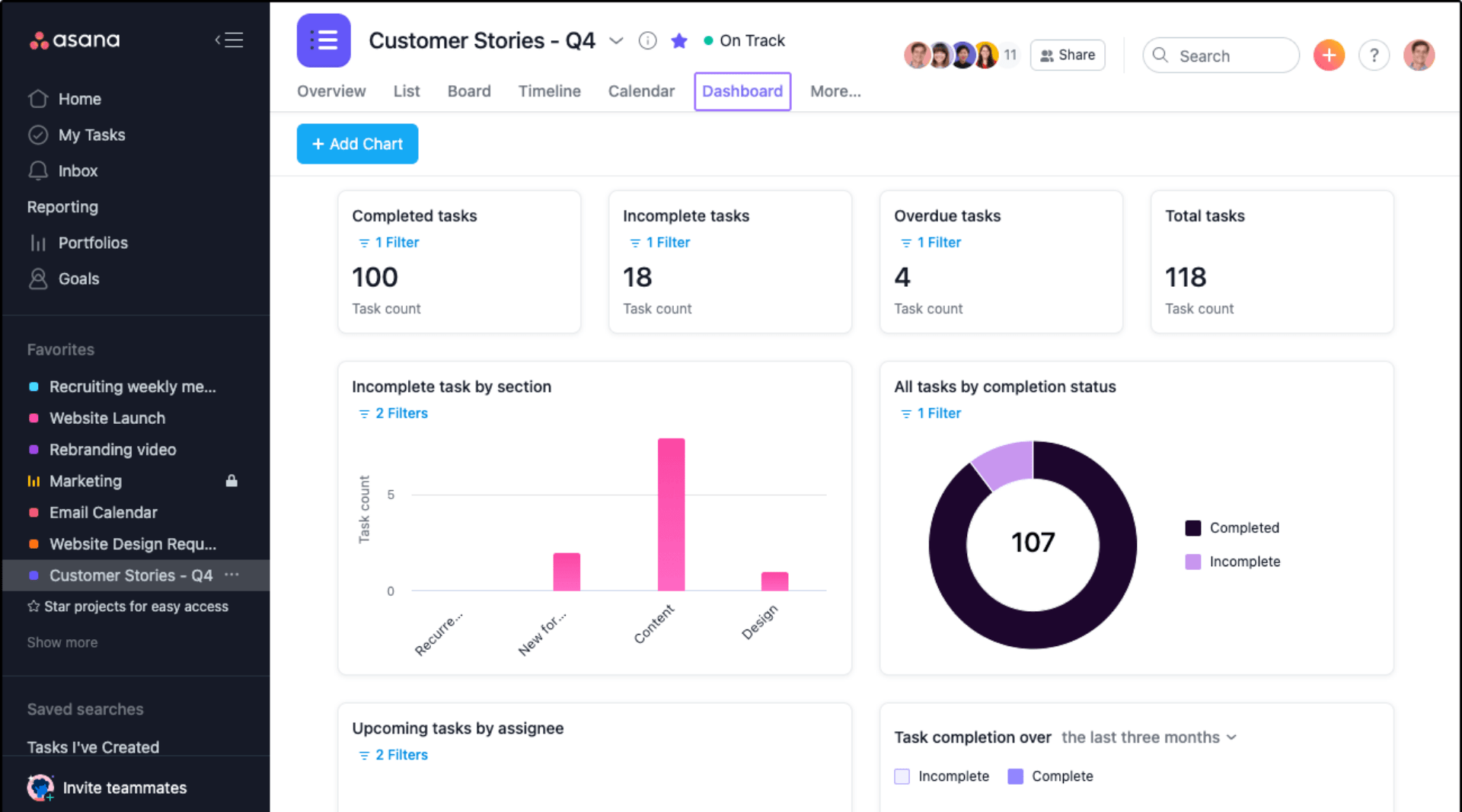Toggle the star to favorite the project
Viewport: 1462px width, 812px height.
678,40
